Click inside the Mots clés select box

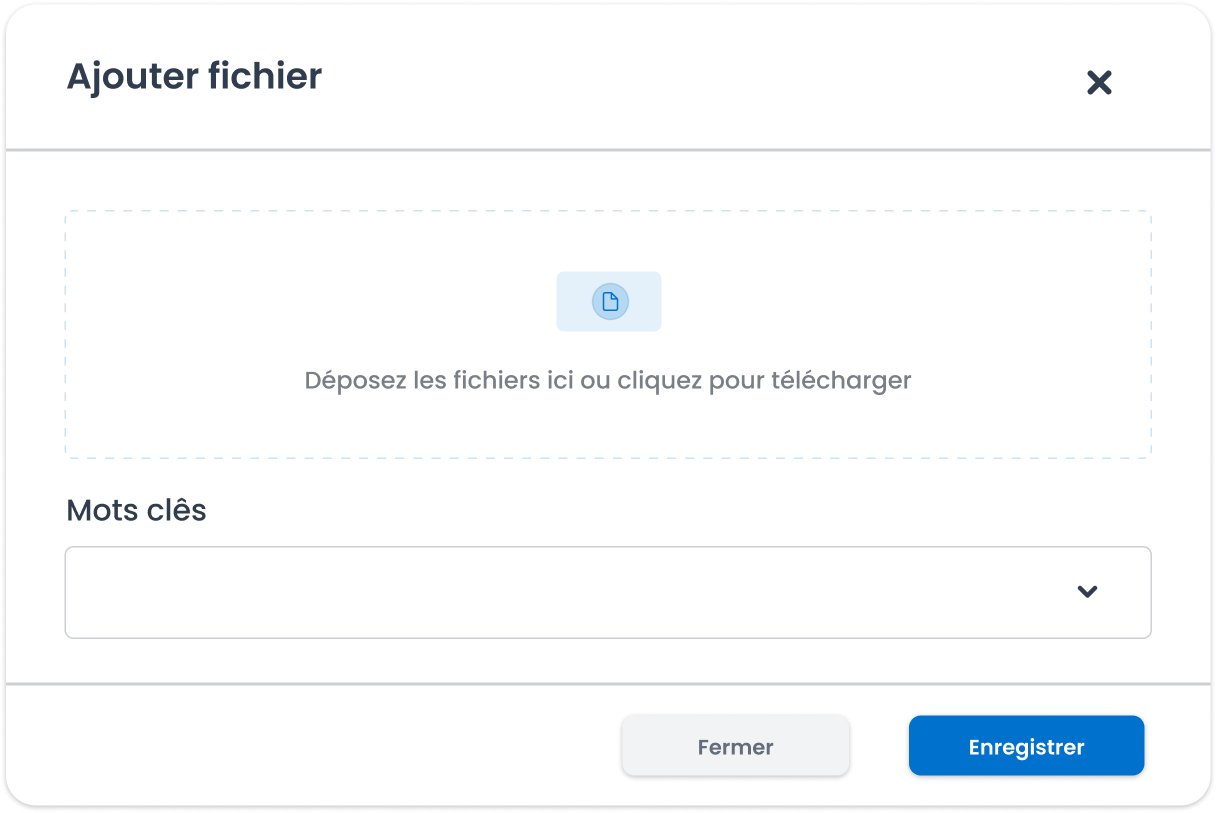point(608,592)
